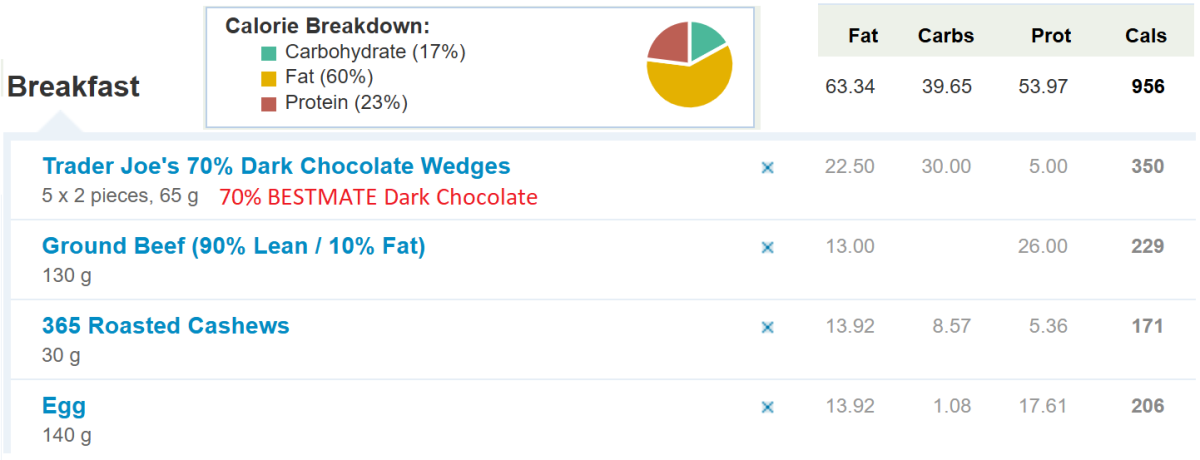Open Trader Joe's 70% Dark Chocolate Wedges
Image resolution: width=1200 pixels, height=460 pixels.
pyautogui.click(x=276, y=166)
